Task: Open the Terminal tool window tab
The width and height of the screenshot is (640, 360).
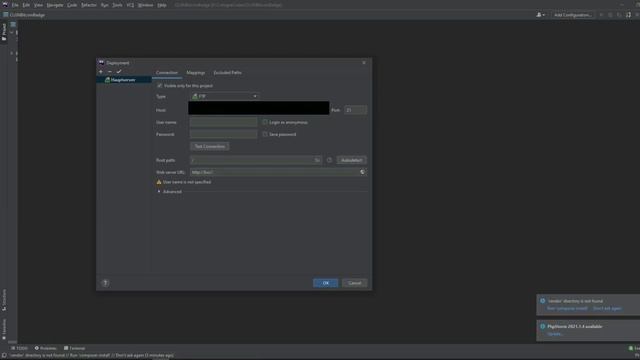Action: click(74, 348)
